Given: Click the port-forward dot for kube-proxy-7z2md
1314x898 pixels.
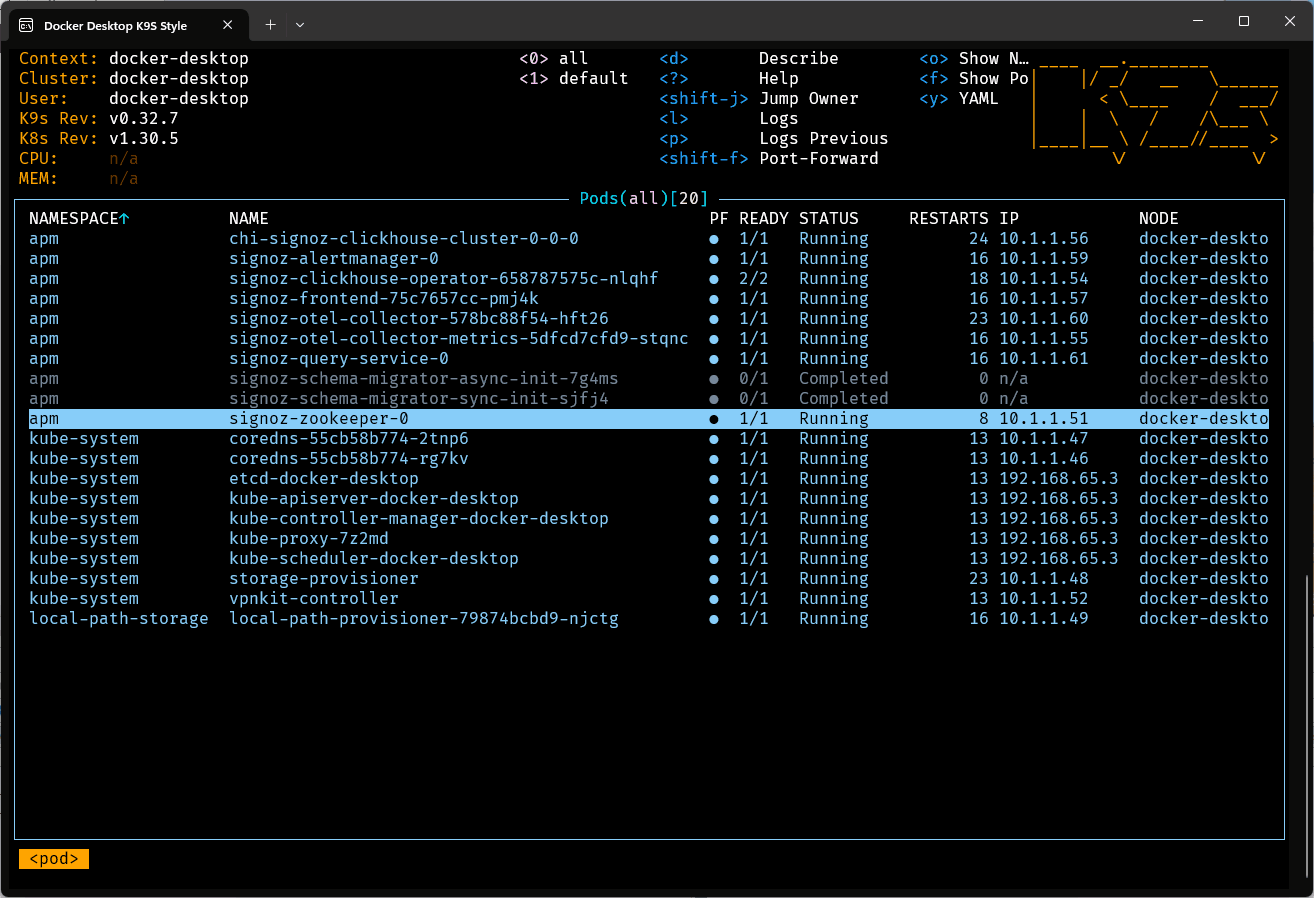Looking at the screenshot, I should [714, 539].
